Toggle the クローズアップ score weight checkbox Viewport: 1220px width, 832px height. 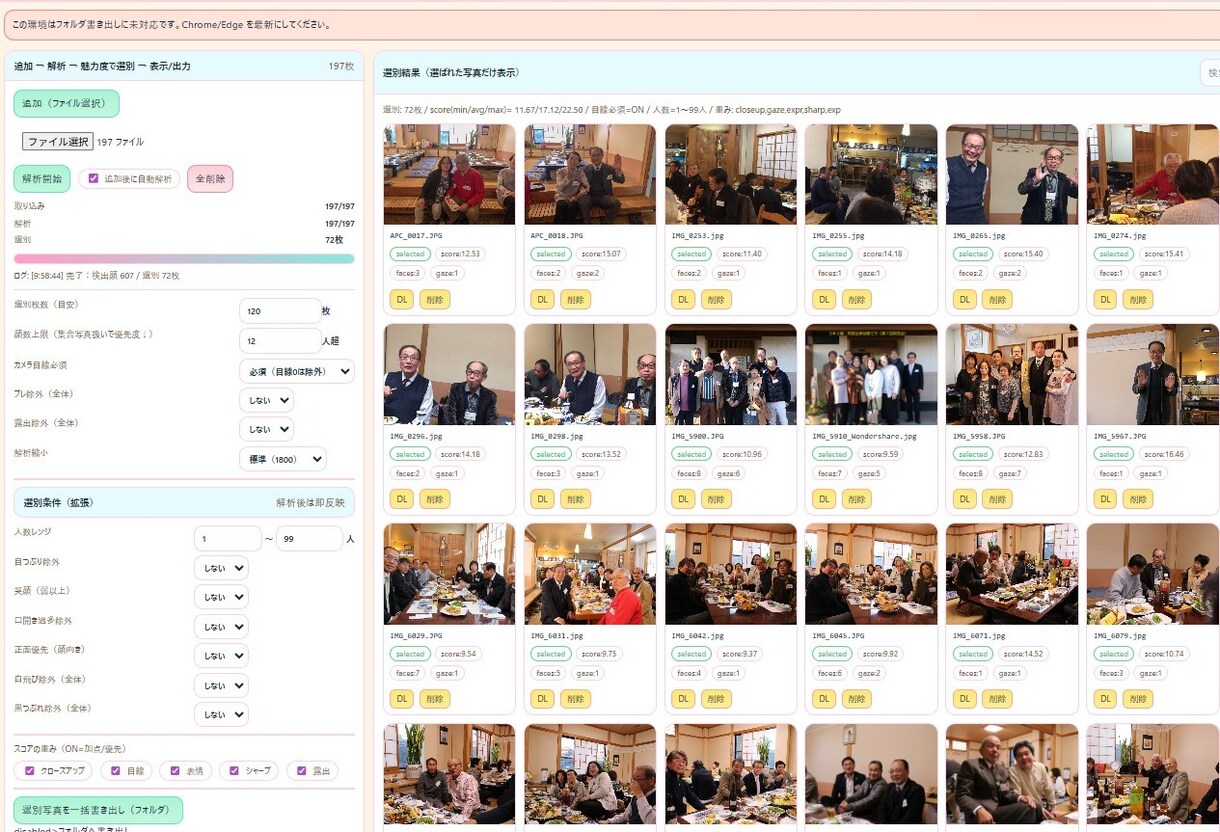point(30,771)
